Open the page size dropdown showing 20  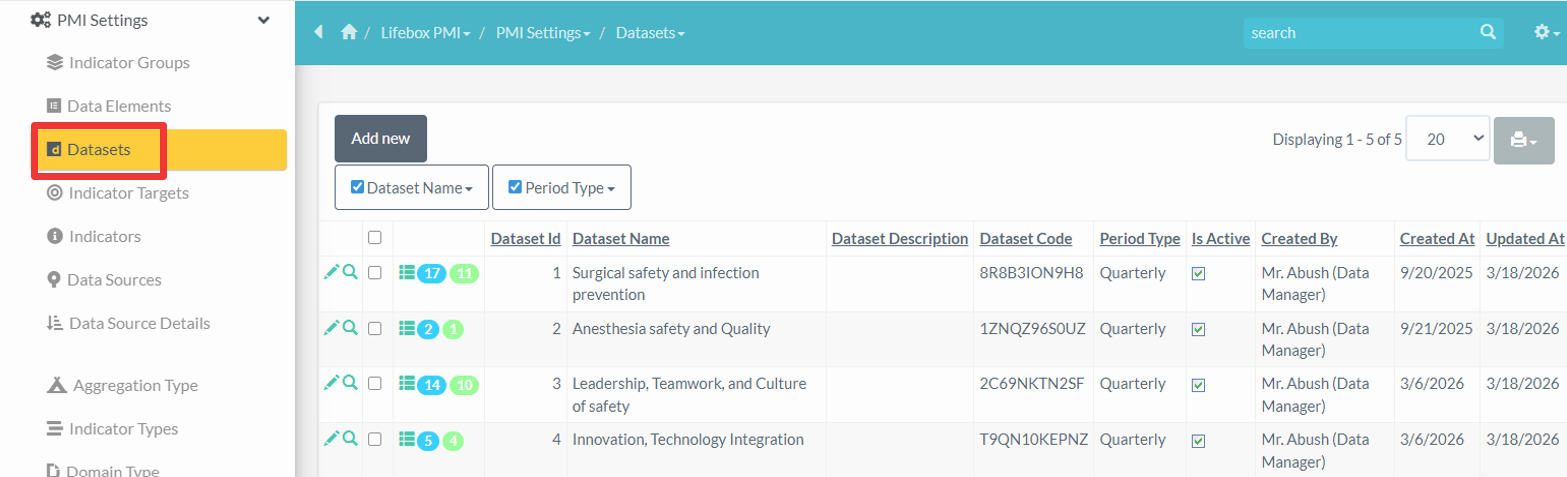1448,140
